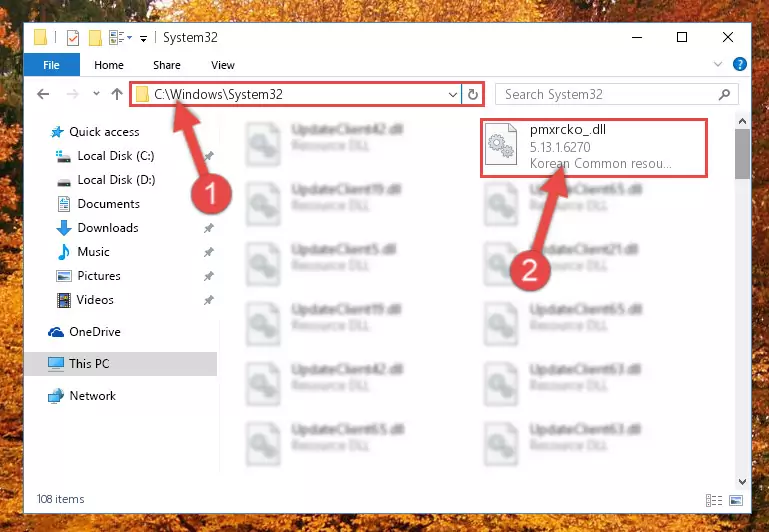Open the recent locations dropdown

[x=96, y=94]
